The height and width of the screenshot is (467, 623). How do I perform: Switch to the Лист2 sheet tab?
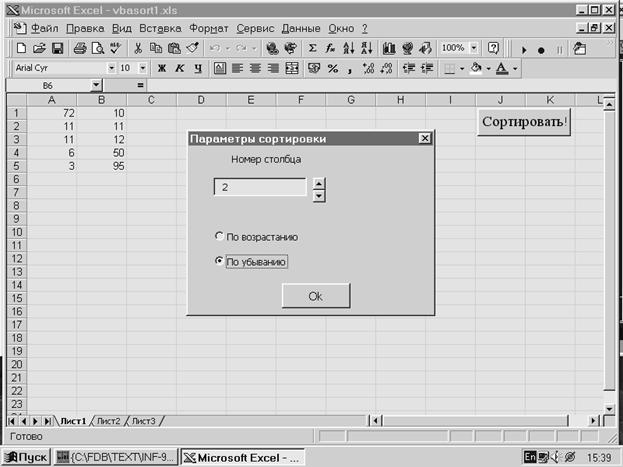pos(108,421)
